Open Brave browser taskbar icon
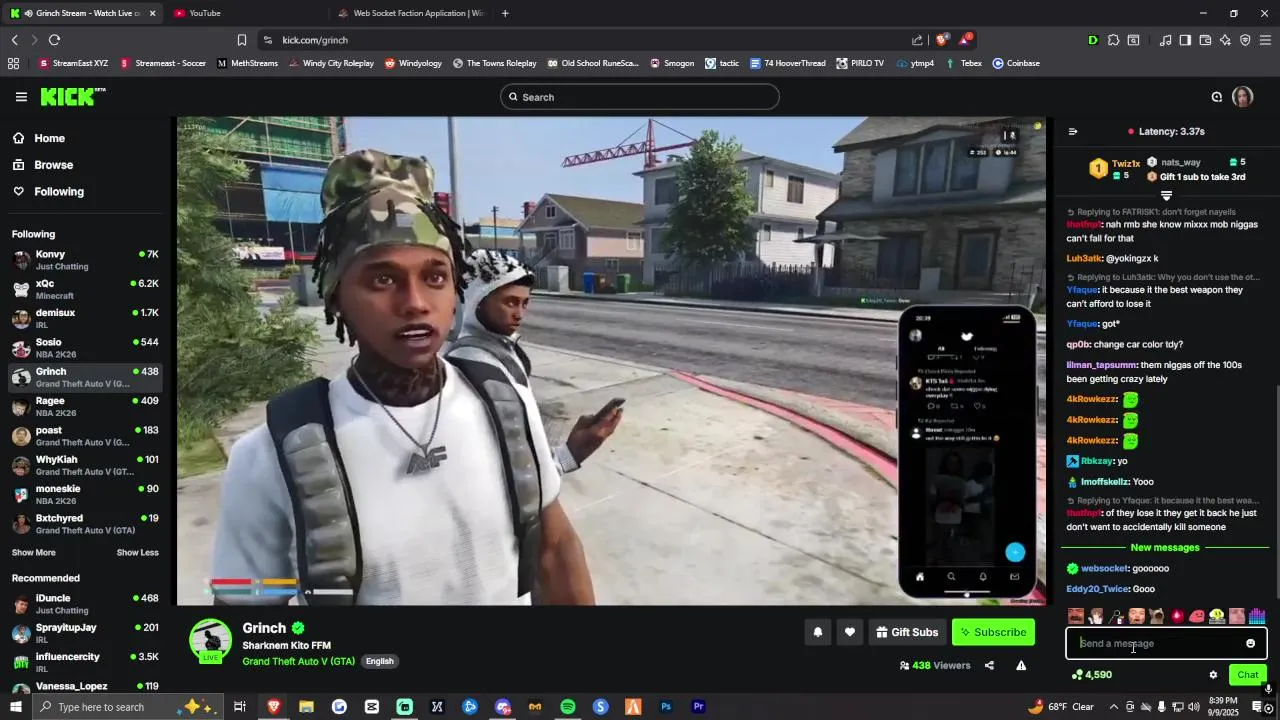Viewport: 1280px width, 720px height. tap(273, 707)
